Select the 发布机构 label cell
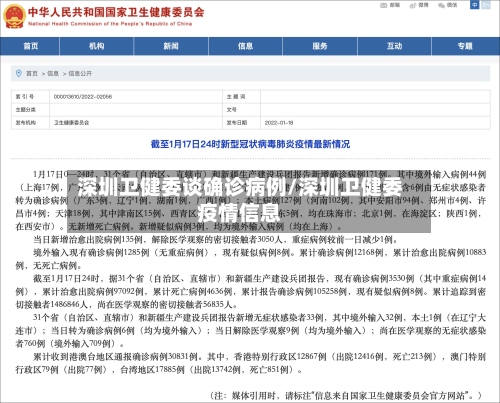500x403 pixels. (x=30, y=123)
